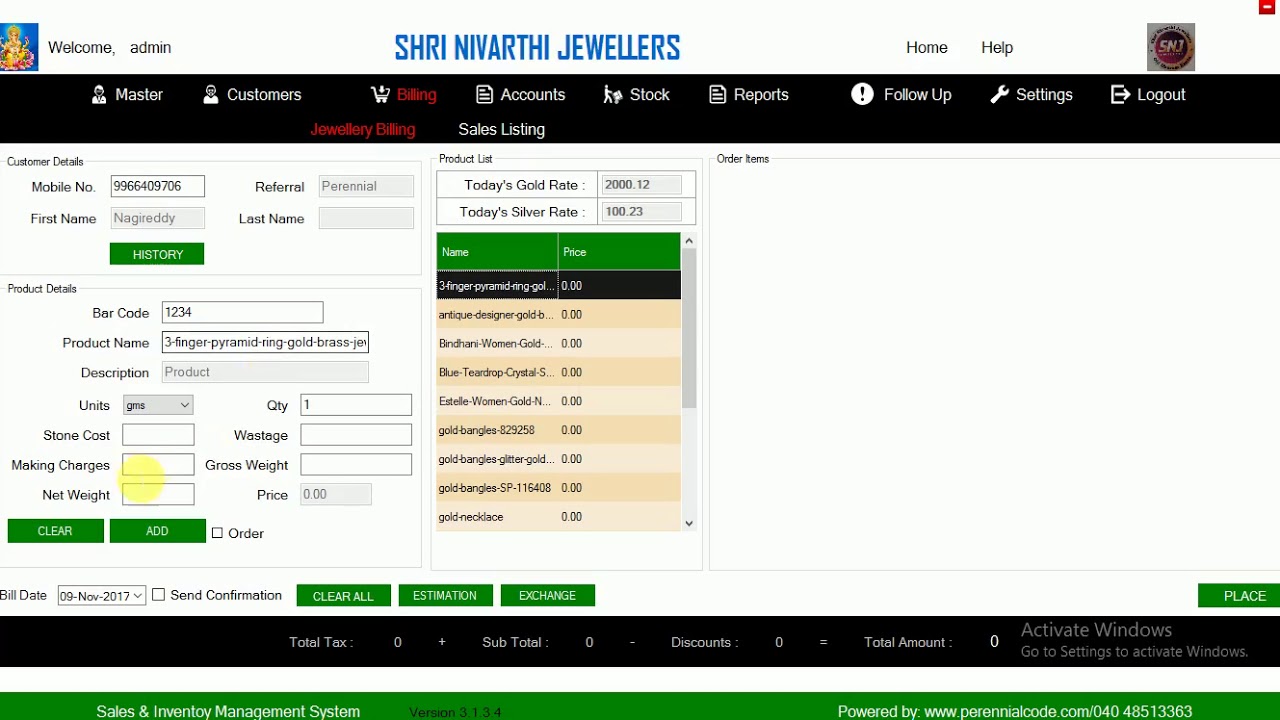Click the SNJ logo at top right
Image resolution: width=1280 pixels, height=720 pixels.
pyautogui.click(x=1171, y=47)
